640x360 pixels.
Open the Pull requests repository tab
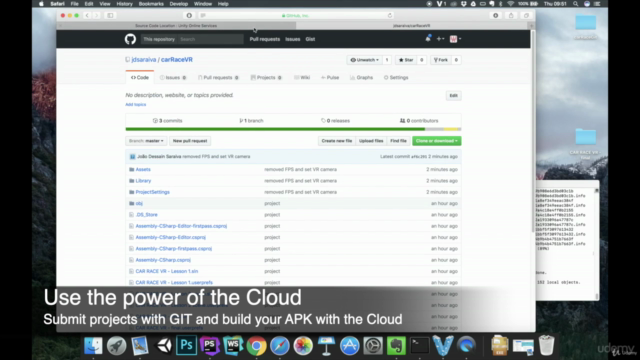[218, 78]
